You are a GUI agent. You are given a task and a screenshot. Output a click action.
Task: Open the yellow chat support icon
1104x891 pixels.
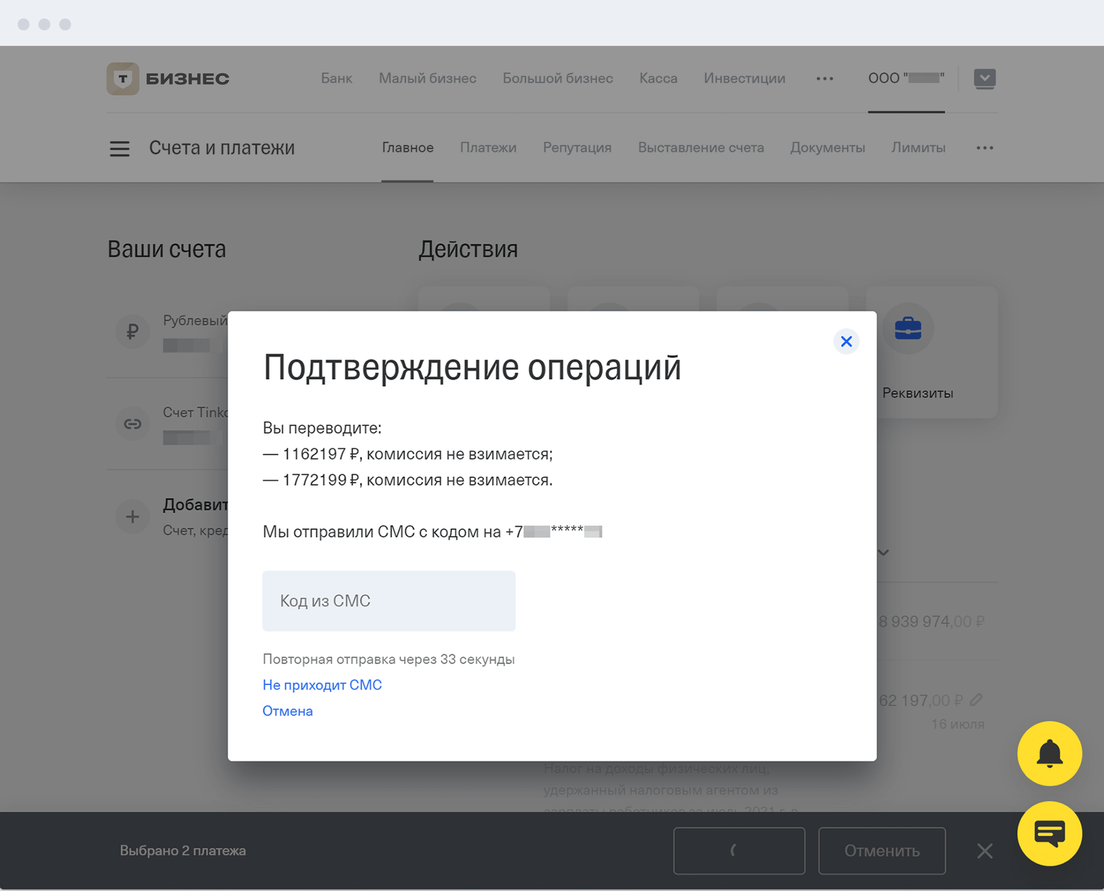(1049, 833)
